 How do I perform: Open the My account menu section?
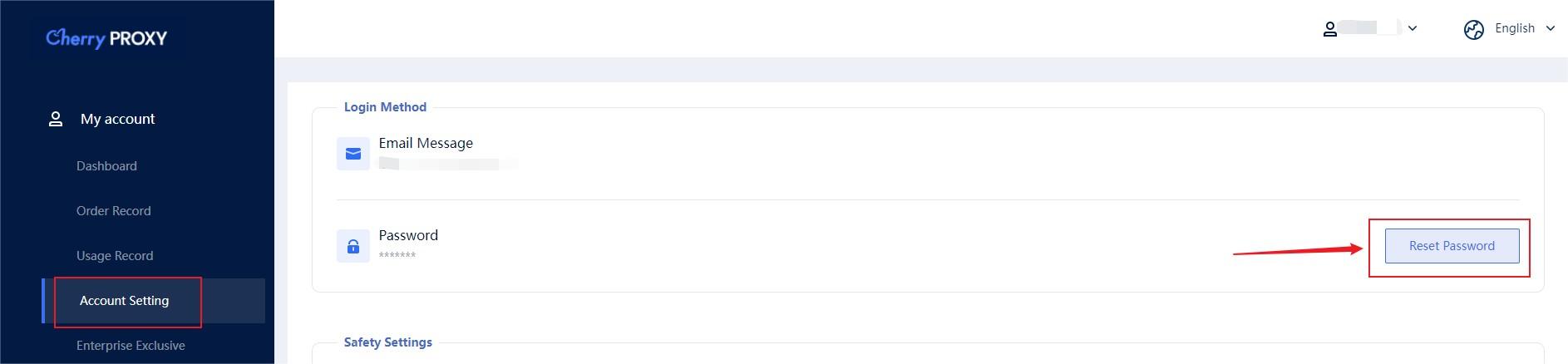pos(117,119)
